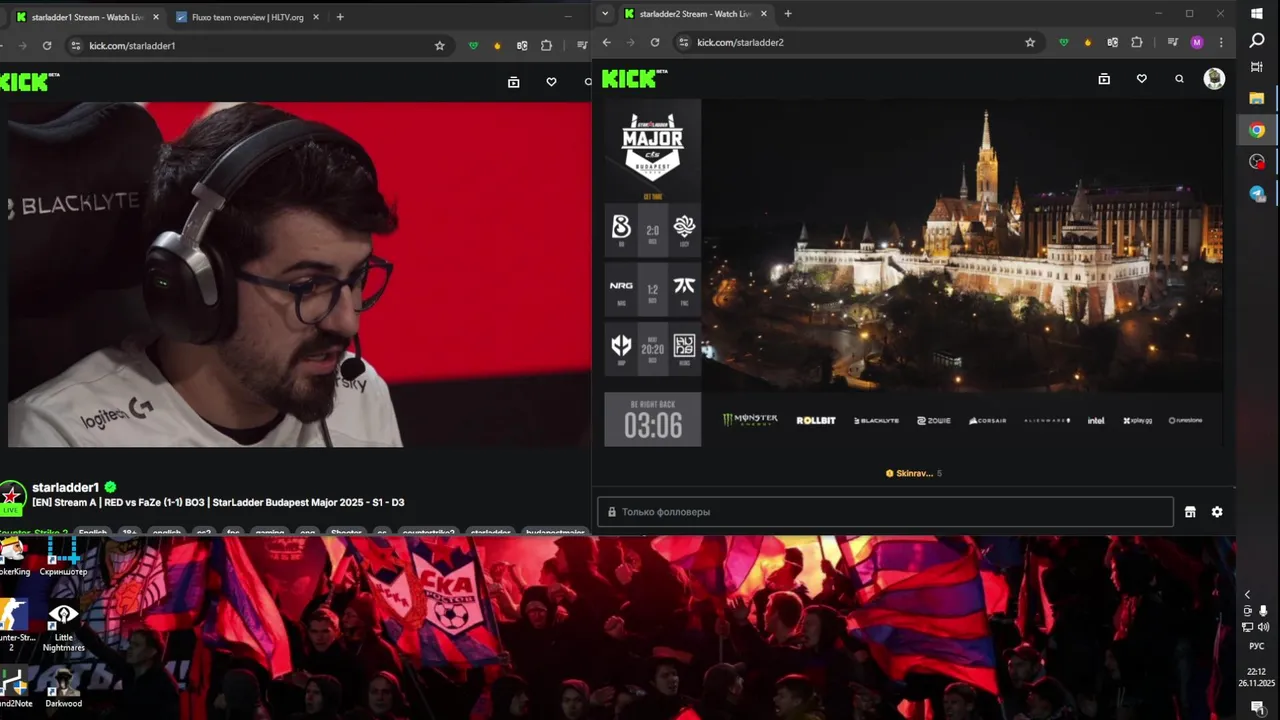
Task: Click the starladder2 stream video player
Action: coord(914,273)
